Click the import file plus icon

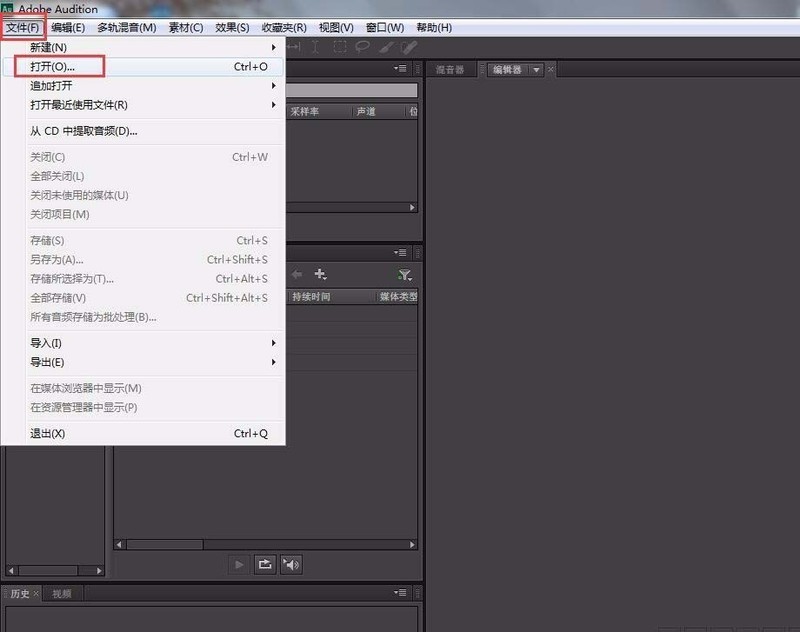click(319, 273)
